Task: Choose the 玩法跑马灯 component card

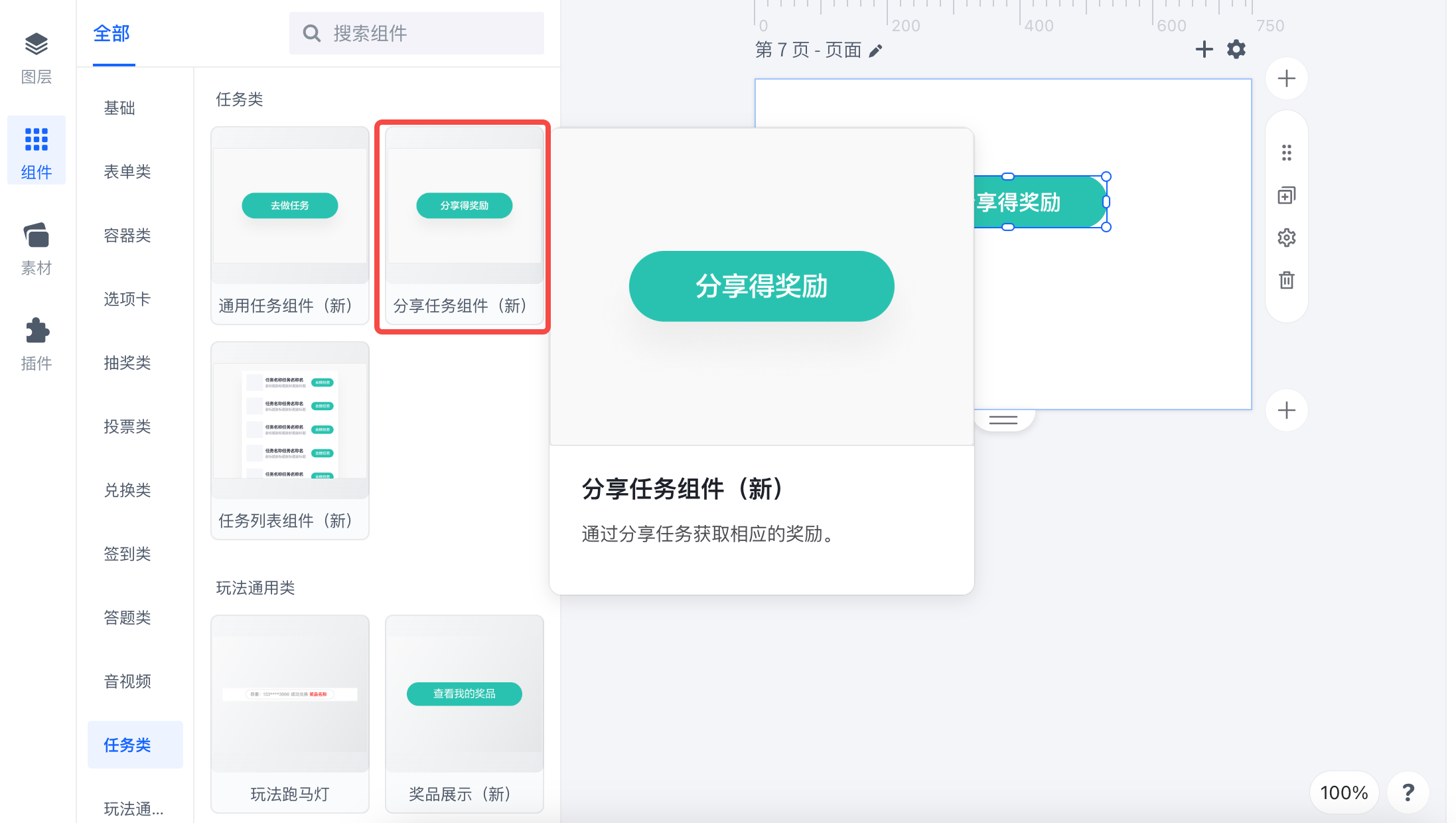Action: pyautogui.click(x=290, y=713)
